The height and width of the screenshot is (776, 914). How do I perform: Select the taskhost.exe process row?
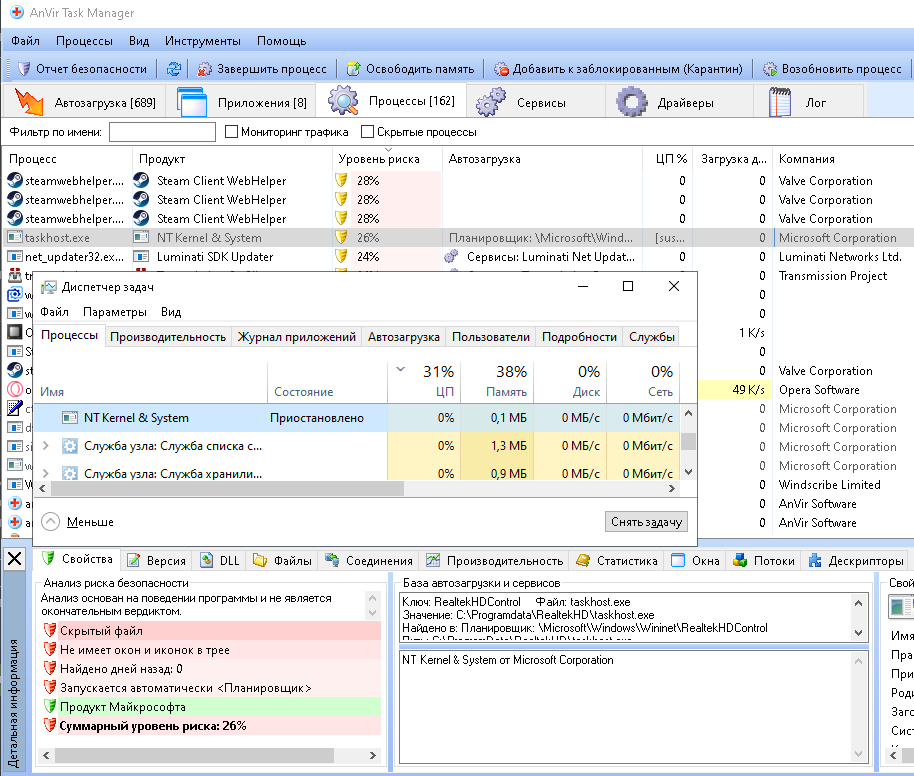pyautogui.click(x=457, y=237)
